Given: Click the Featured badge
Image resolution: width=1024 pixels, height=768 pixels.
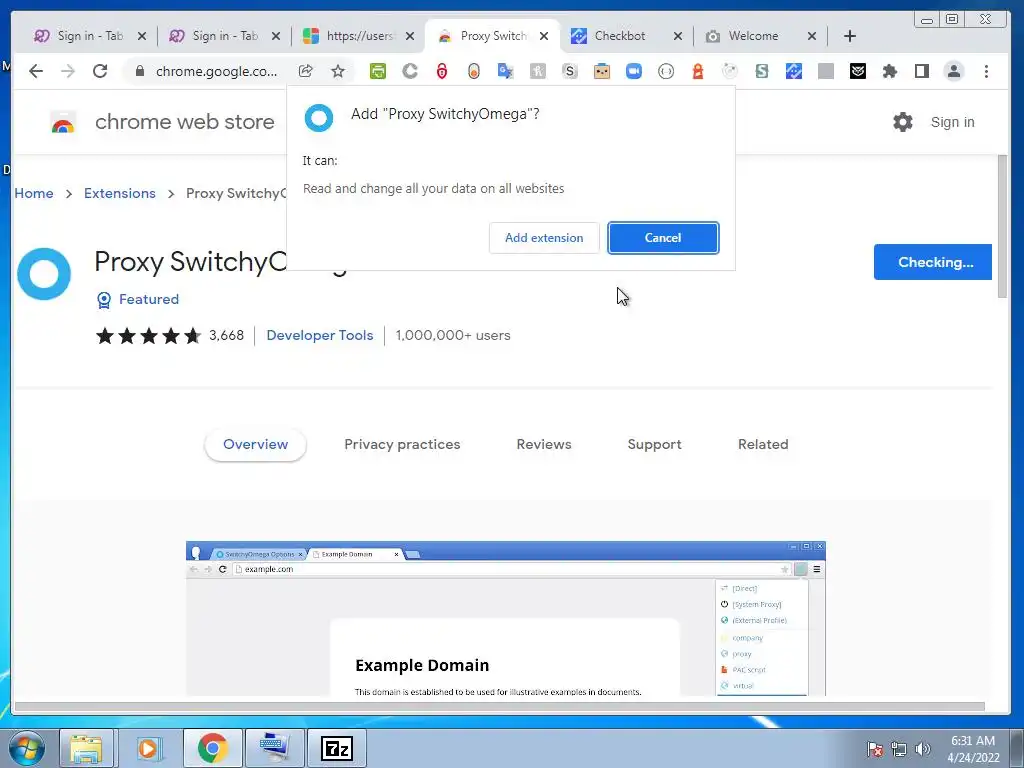Looking at the screenshot, I should 138,299.
